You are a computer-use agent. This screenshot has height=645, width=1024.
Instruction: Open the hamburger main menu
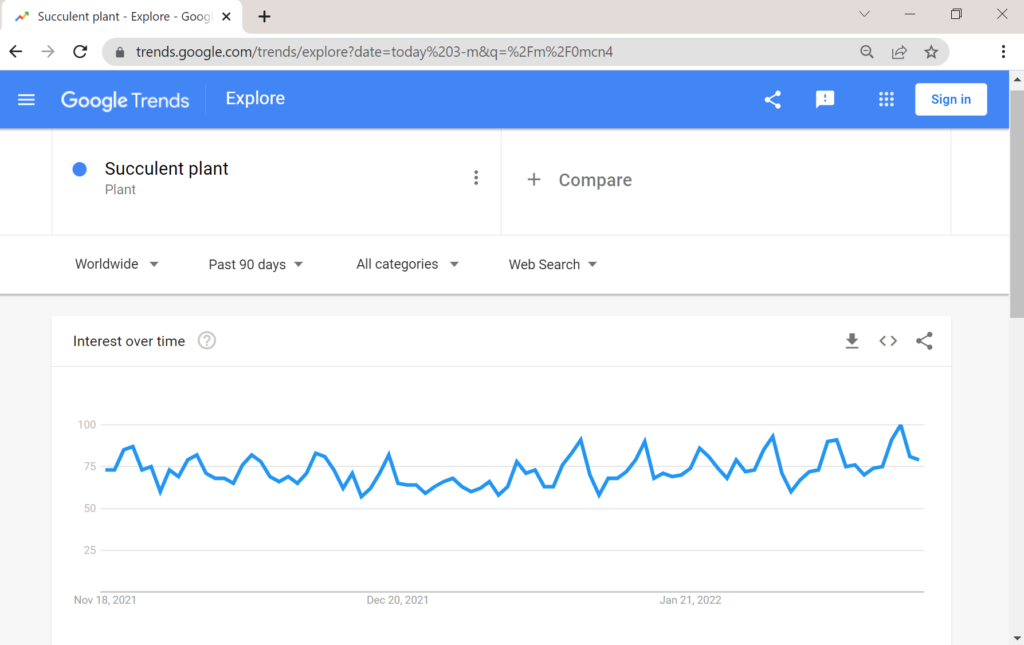26,100
